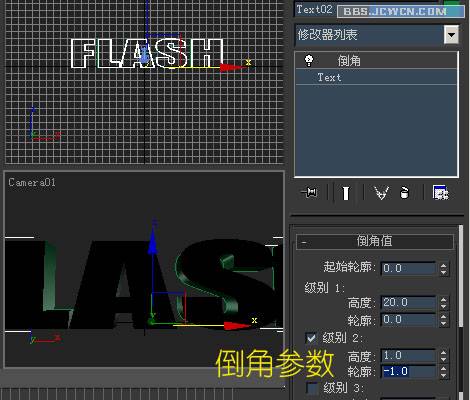Click the command panel vertical scrollbar
This screenshot has height=400, width=470.
461,277
